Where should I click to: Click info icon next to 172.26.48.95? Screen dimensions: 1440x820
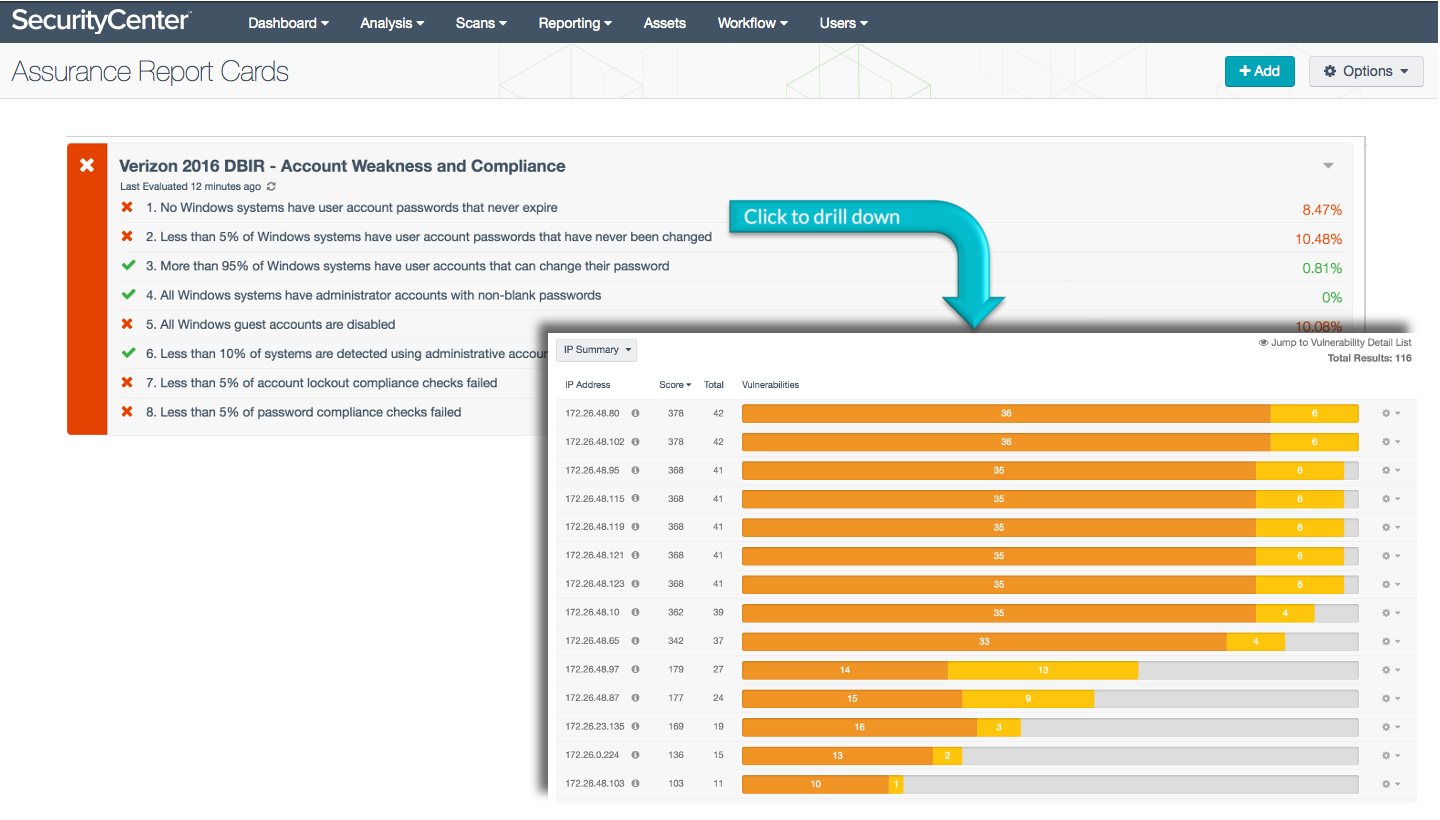(635, 470)
